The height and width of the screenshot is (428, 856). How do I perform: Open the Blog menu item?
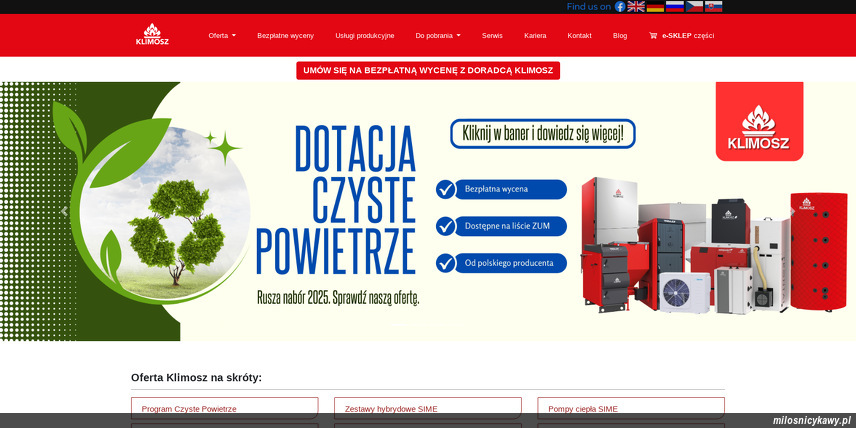tap(620, 35)
